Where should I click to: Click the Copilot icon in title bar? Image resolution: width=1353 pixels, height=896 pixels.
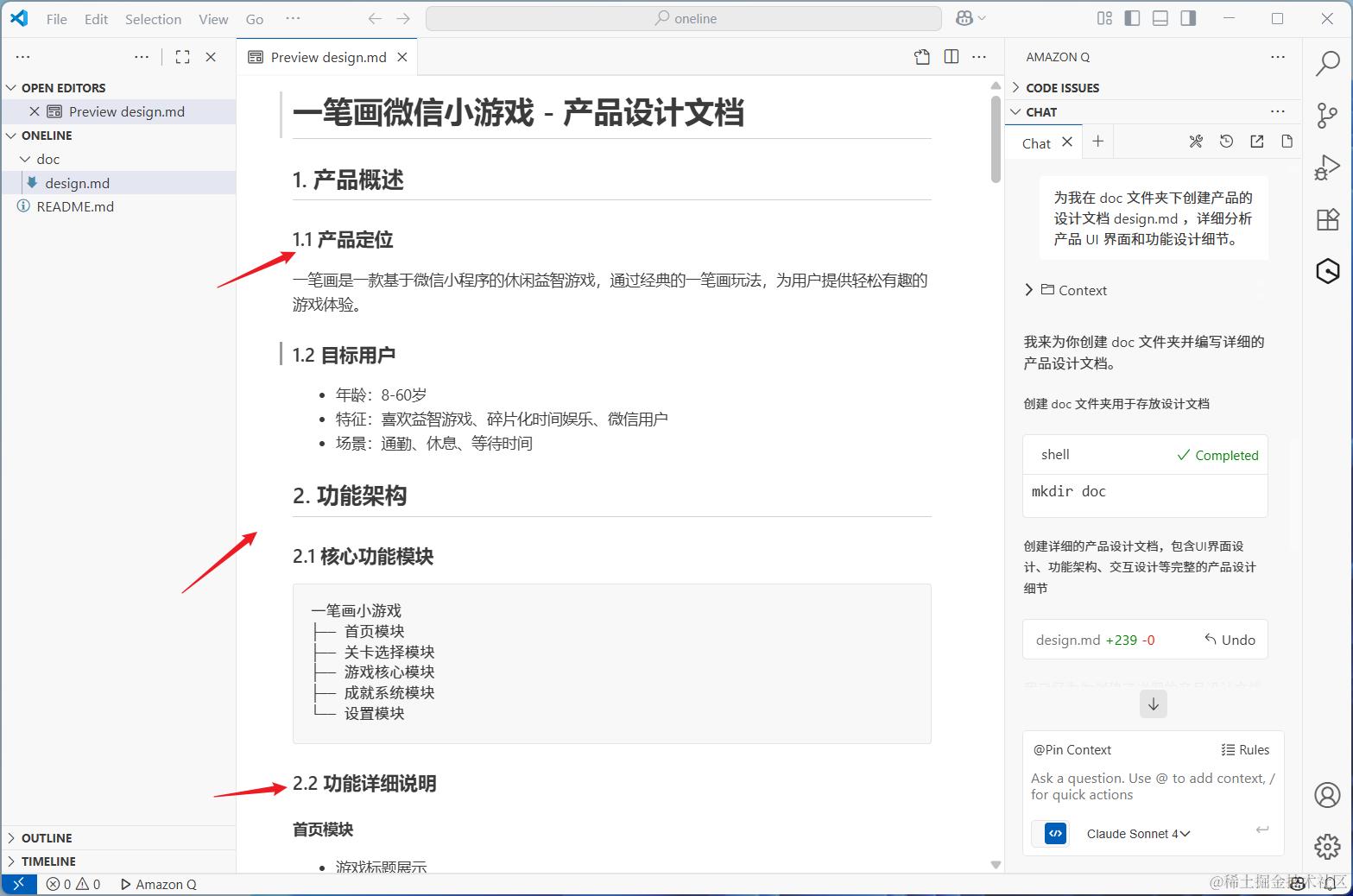pos(965,18)
